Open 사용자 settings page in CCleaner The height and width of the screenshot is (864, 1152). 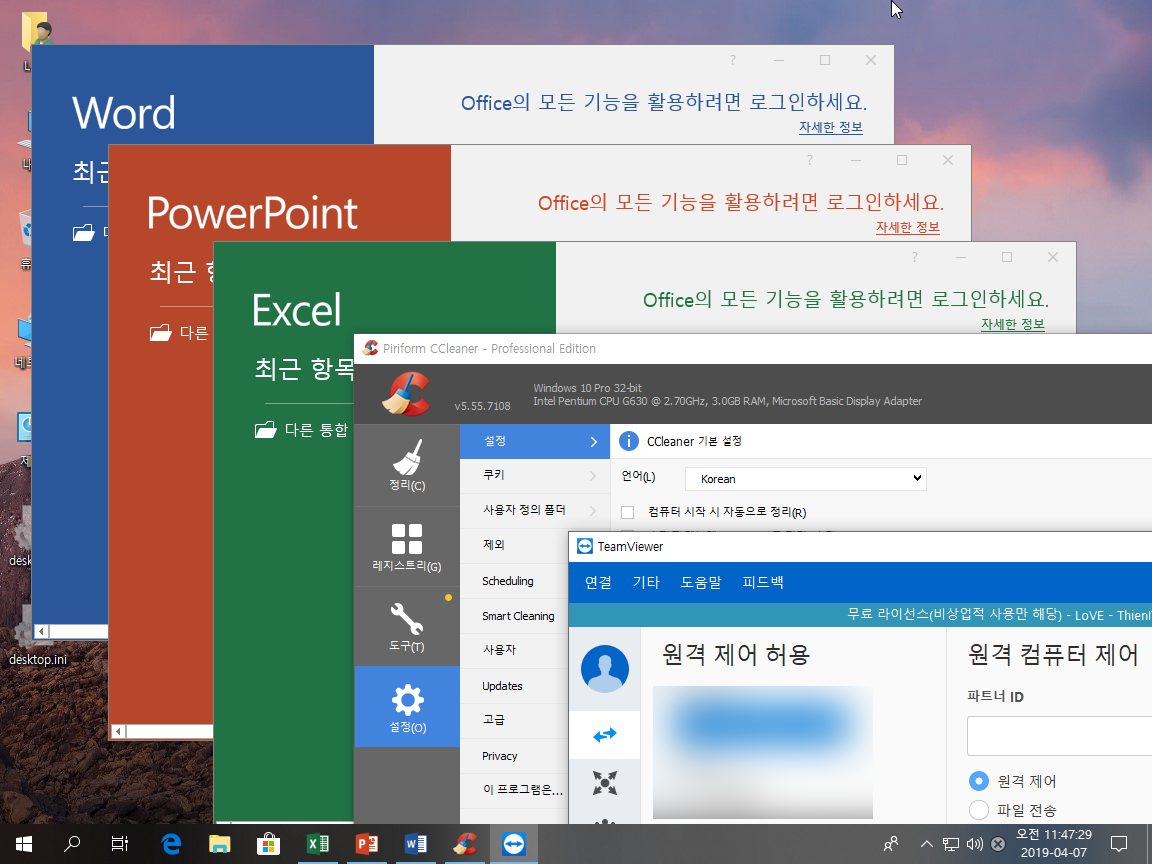514,650
